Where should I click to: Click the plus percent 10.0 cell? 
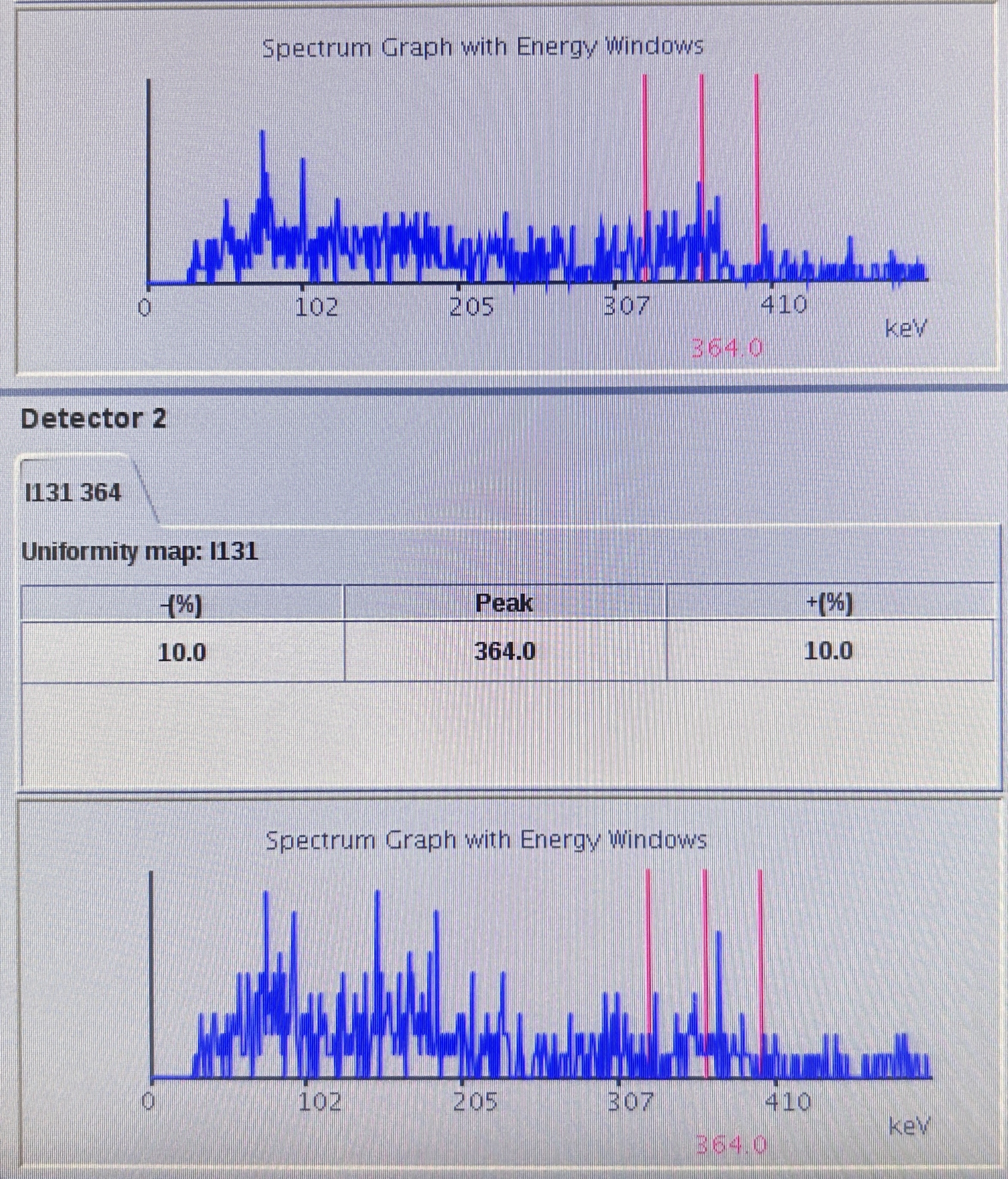(828, 651)
